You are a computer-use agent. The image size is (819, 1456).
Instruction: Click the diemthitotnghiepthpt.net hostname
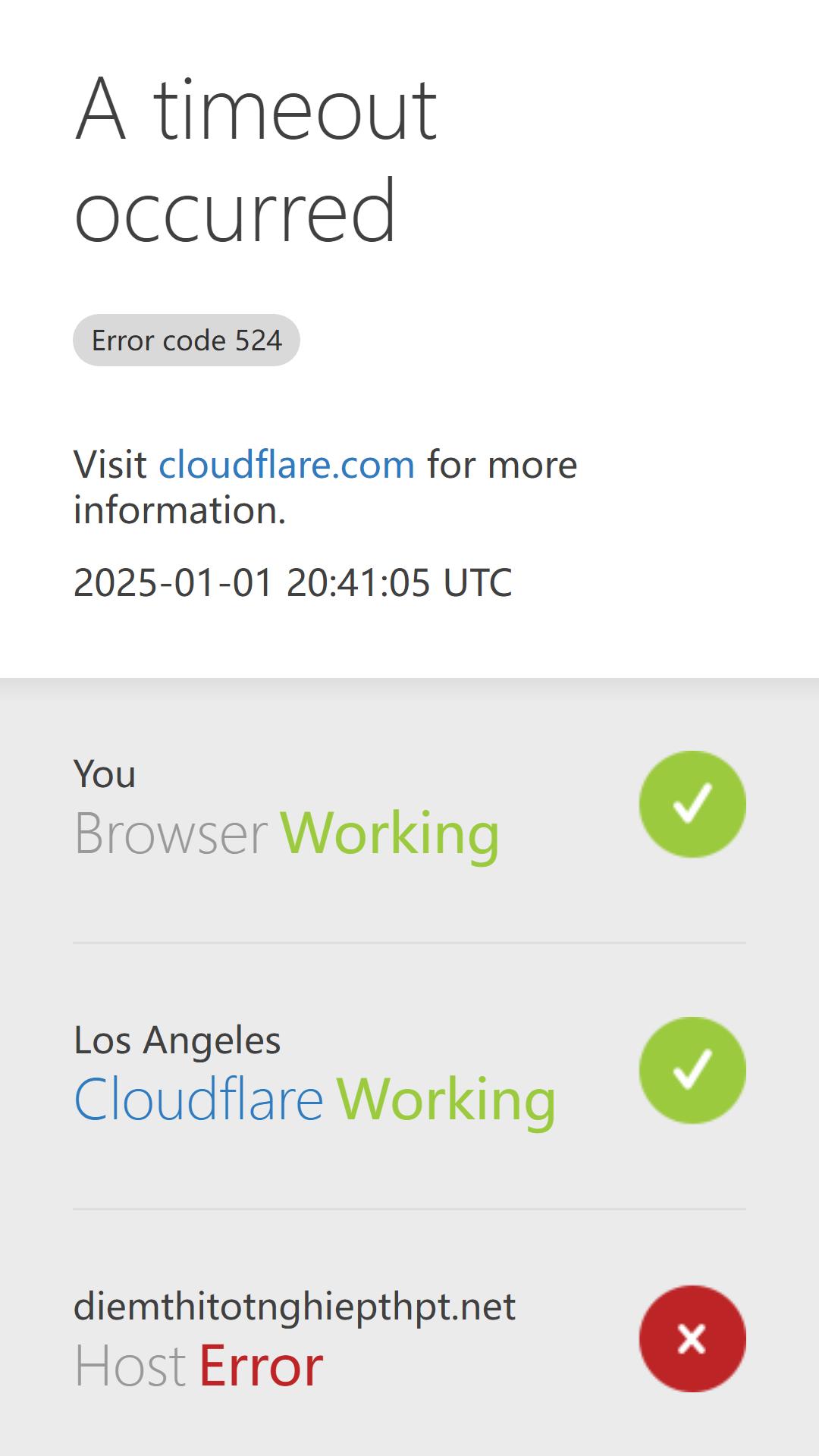[294, 1307]
